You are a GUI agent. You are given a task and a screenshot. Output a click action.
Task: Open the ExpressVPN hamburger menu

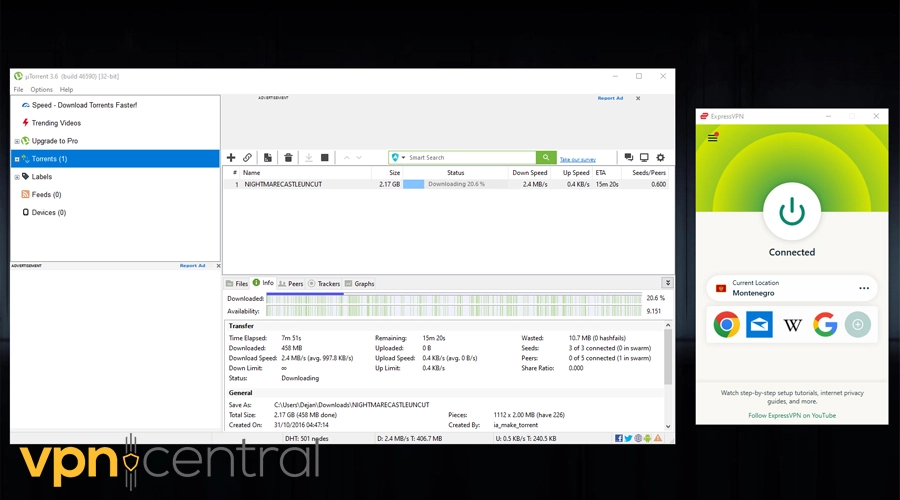[x=712, y=138]
